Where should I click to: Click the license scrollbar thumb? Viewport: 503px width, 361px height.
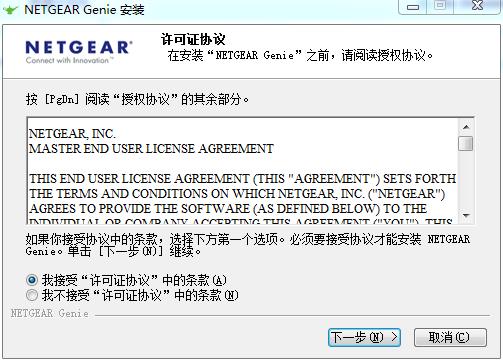[x=466, y=143]
